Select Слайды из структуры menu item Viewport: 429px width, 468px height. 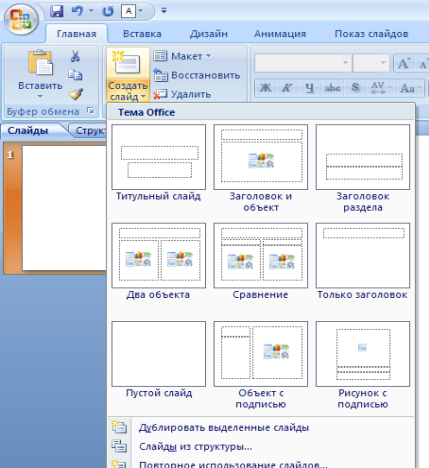(261, 446)
